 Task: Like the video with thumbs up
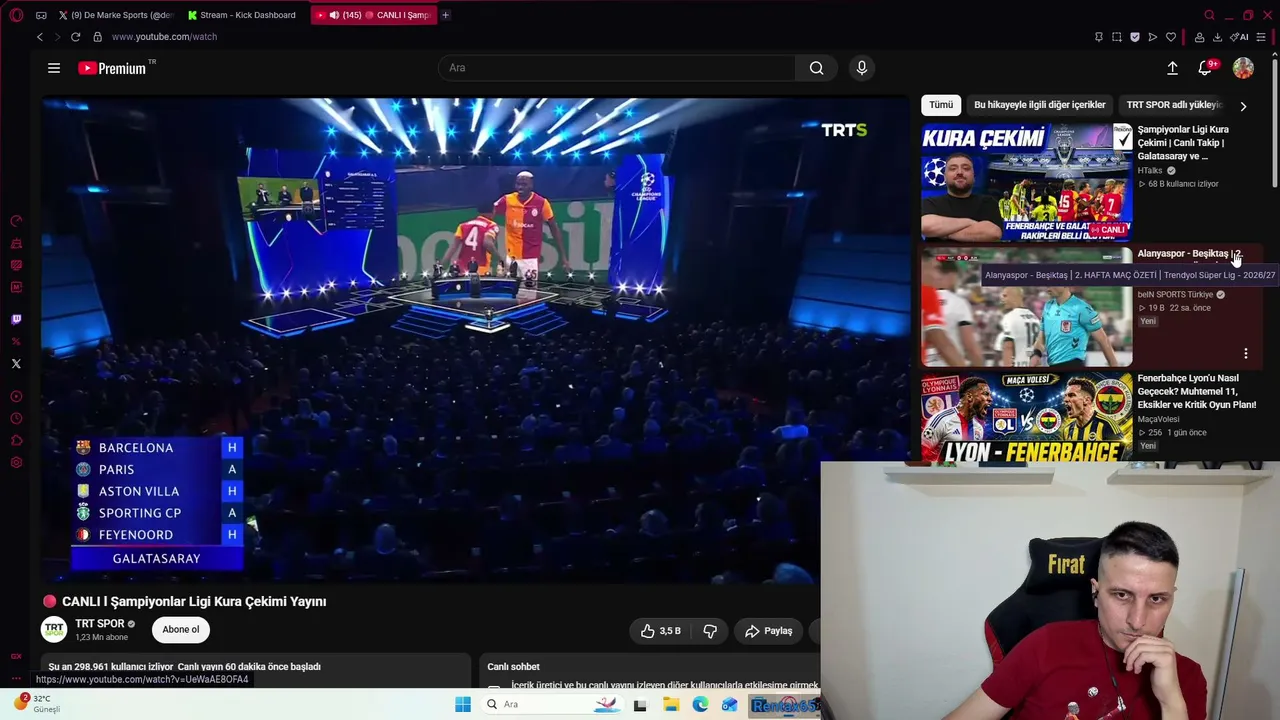[661, 631]
